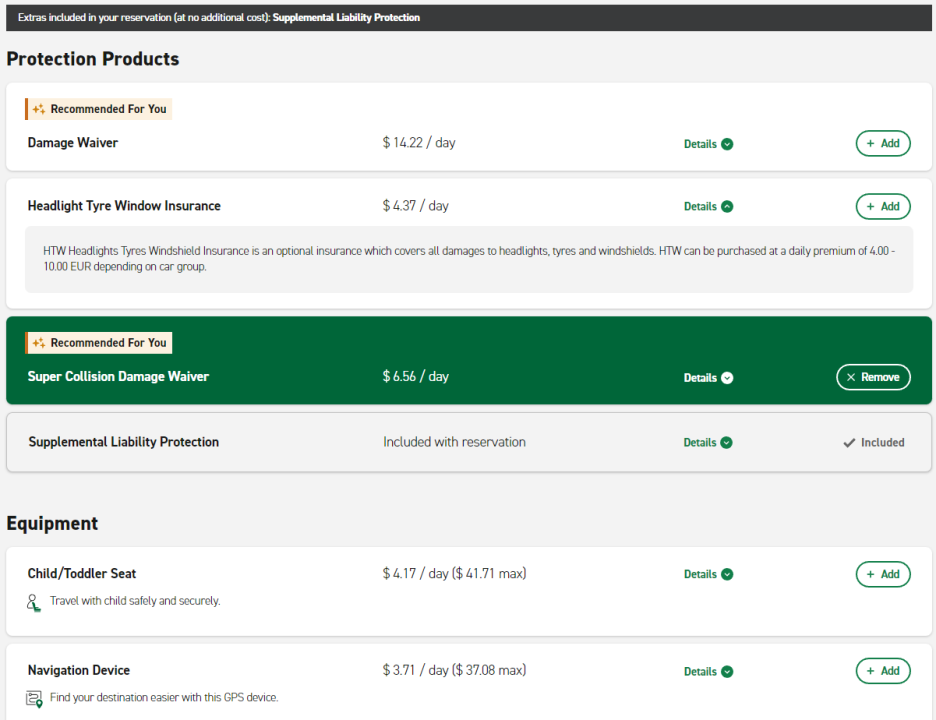
Task: Click the Extras included banner text
Action: tap(218, 18)
